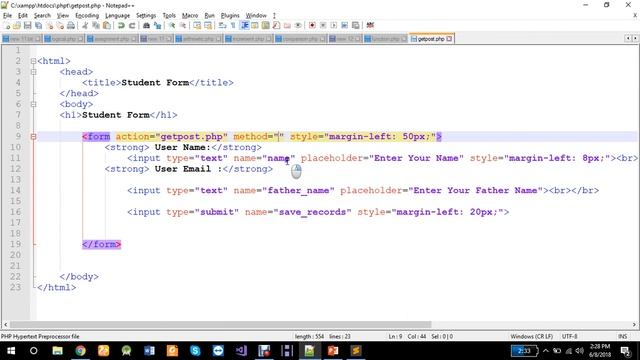Click the macro Playback icon
Viewport: 640px width, 360px height.
coord(334,25)
